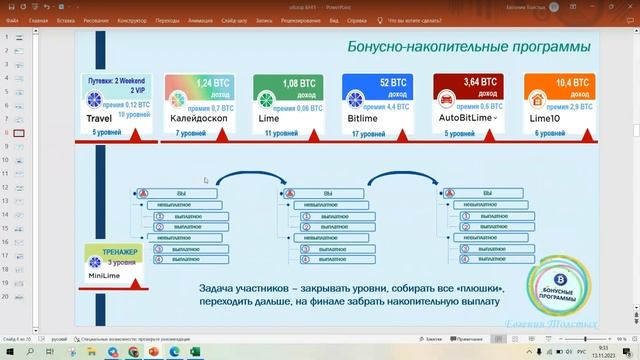This screenshot has width=640, height=360.
Task: Select the Bitlime 52 BTC card
Action: [x=378, y=105]
